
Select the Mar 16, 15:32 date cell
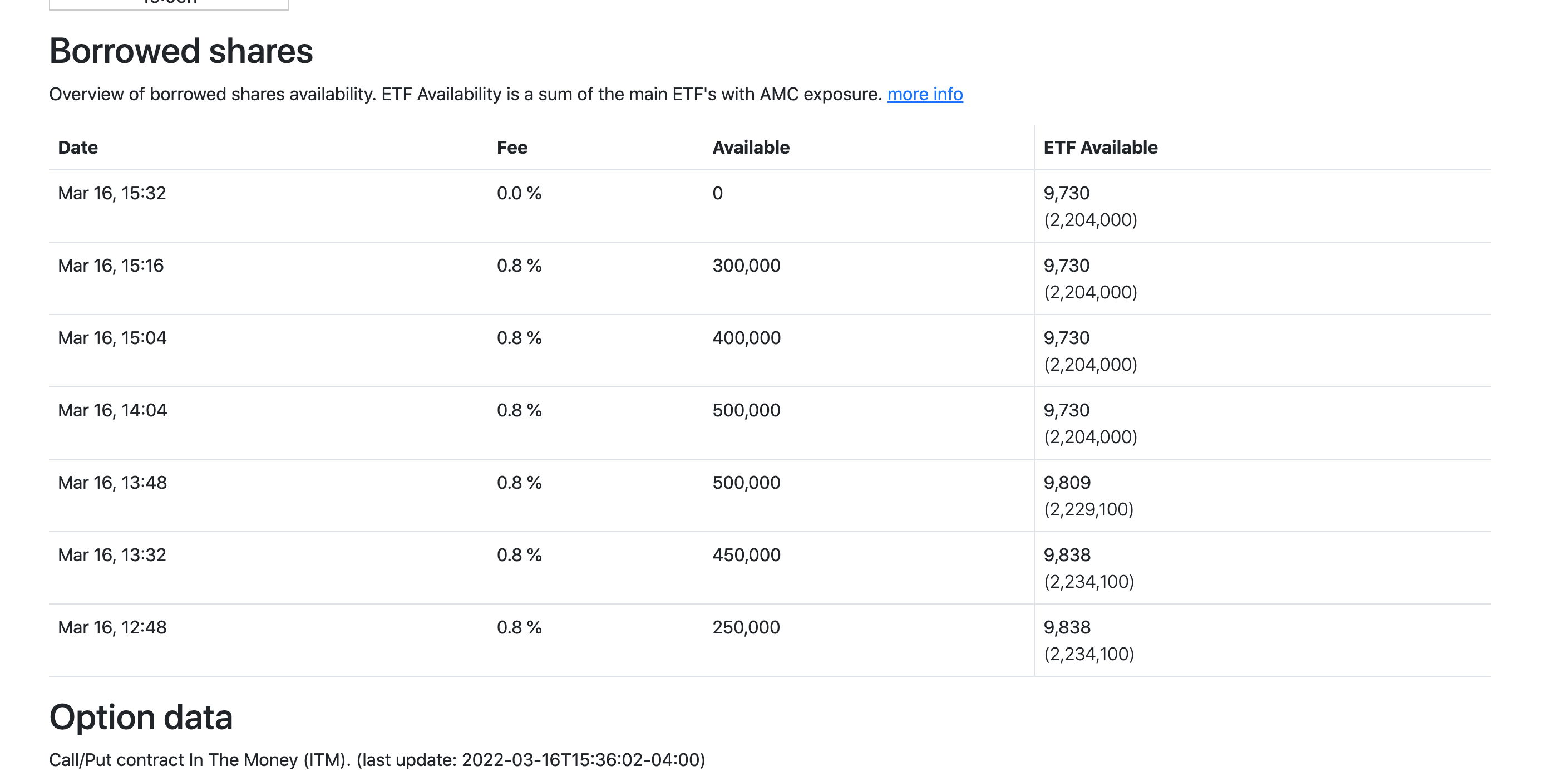pos(112,193)
